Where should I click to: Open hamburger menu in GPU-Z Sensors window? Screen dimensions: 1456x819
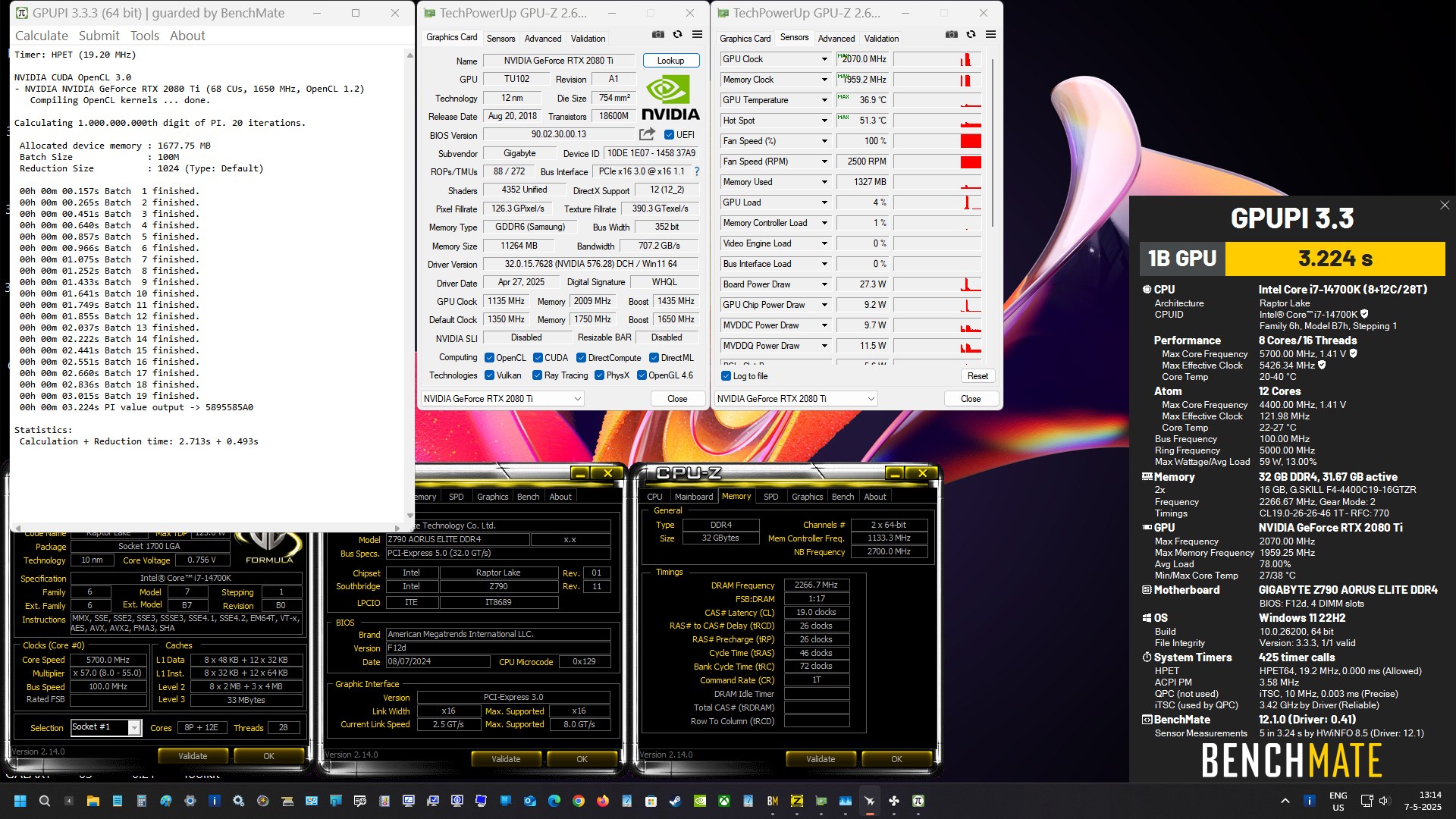click(x=990, y=35)
